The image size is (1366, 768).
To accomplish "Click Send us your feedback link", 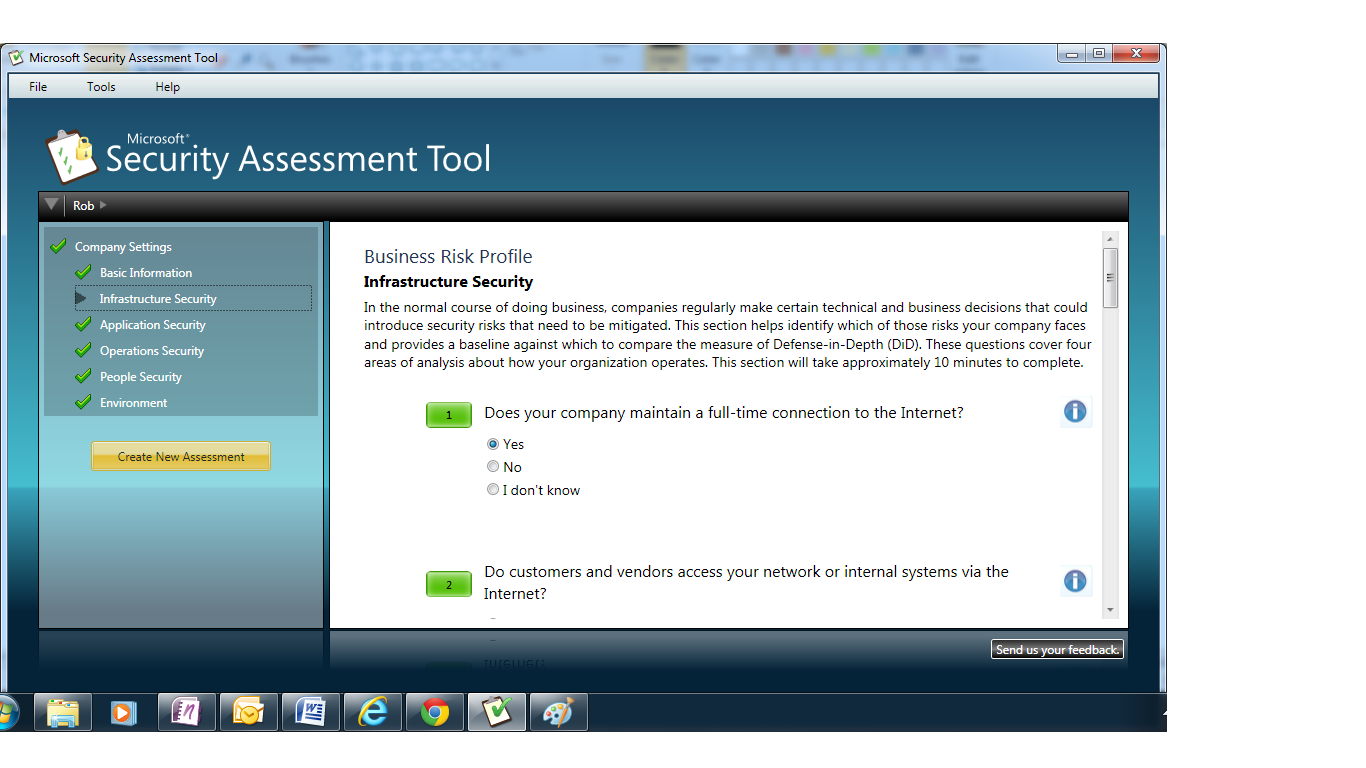I will 1057,650.
